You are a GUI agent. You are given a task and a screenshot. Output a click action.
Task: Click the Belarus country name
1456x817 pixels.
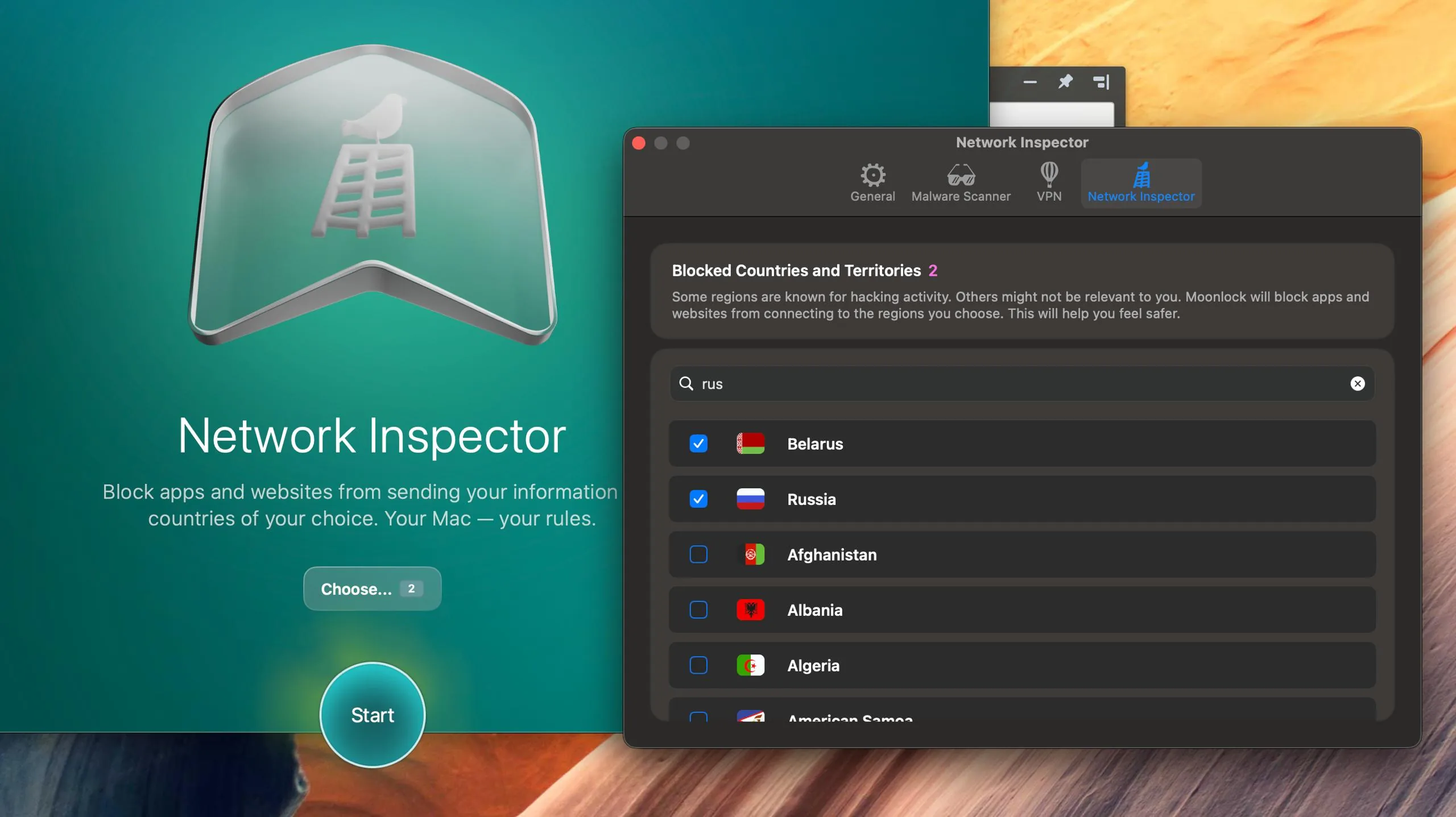[x=815, y=444]
